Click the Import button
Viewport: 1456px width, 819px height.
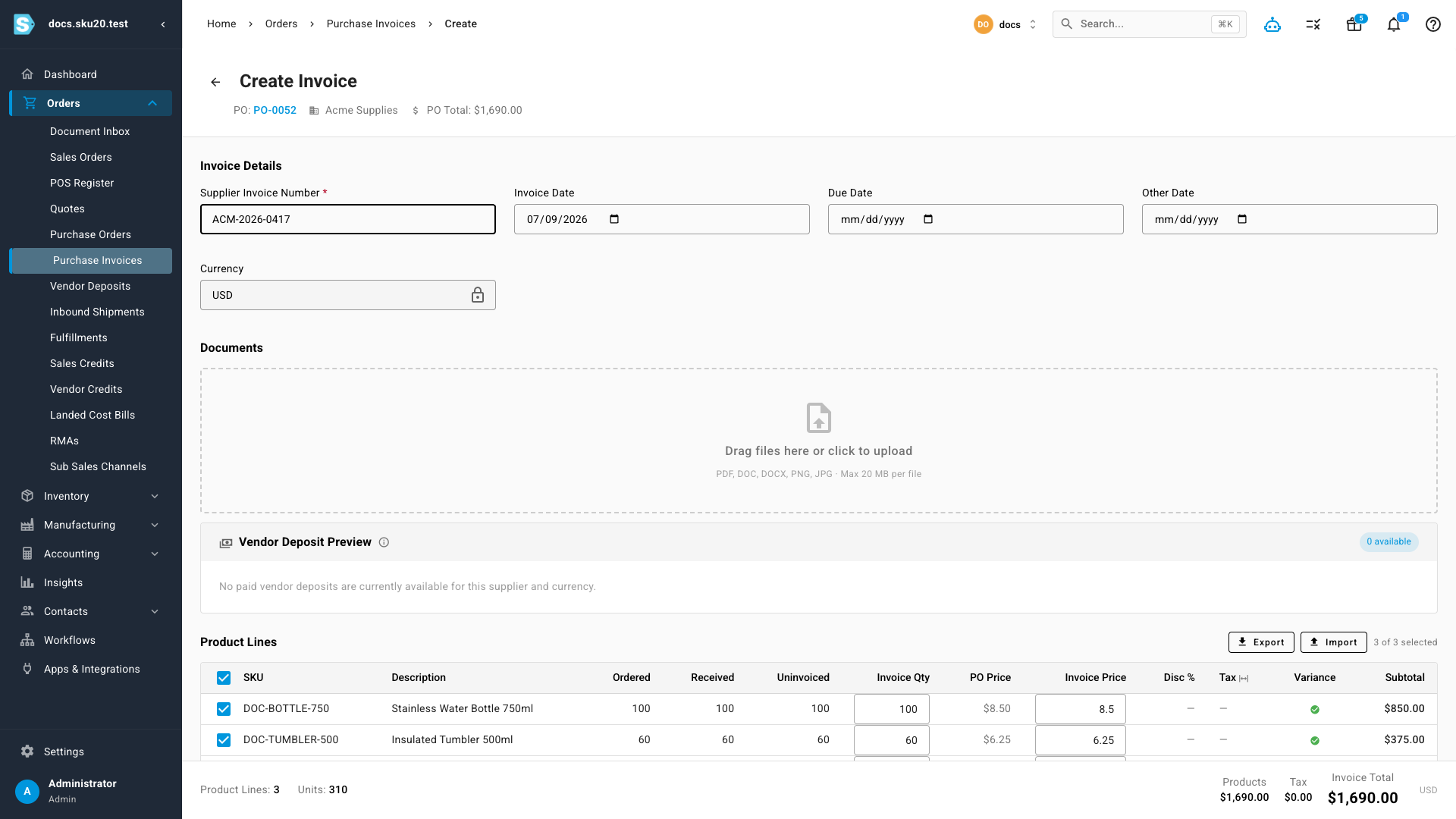pos(1333,642)
